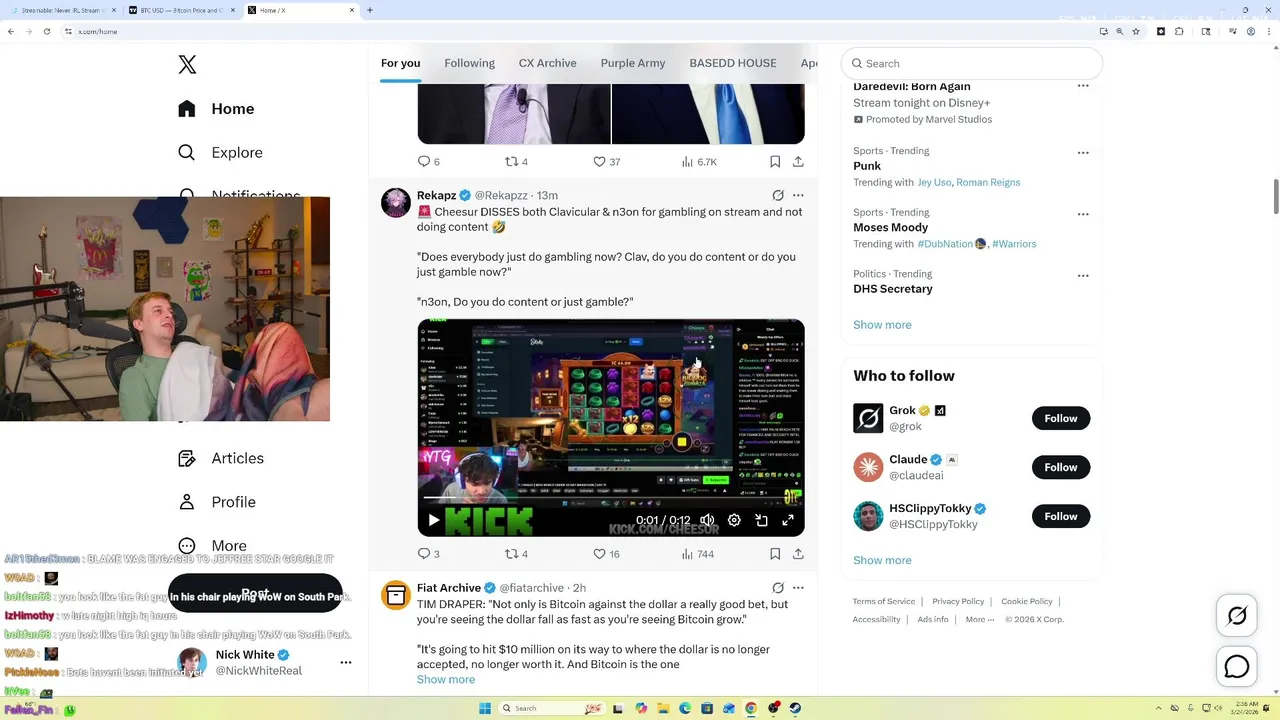1280x720 pixels.
Task: Open more options on Fiat Archive post
Action: (x=798, y=588)
